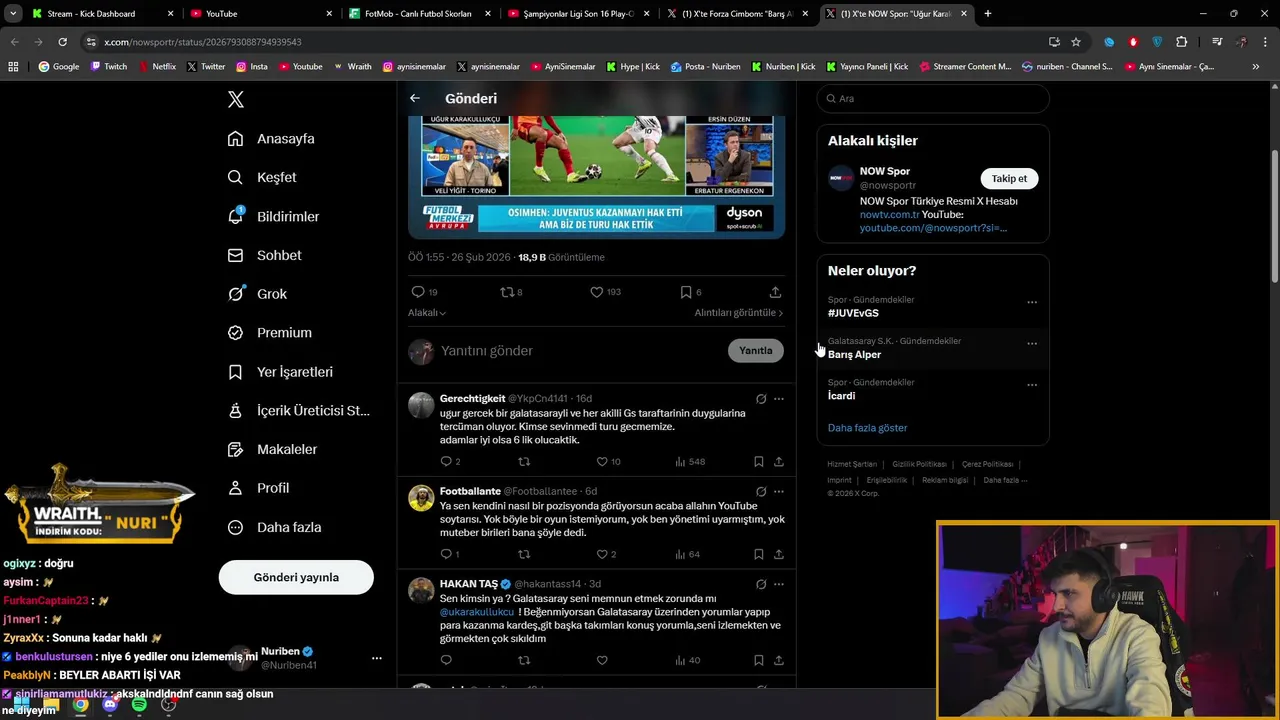The height and width of the screenshot is (720, 1280).
Task: Open a new browser tab
Action: click(988, 14)
